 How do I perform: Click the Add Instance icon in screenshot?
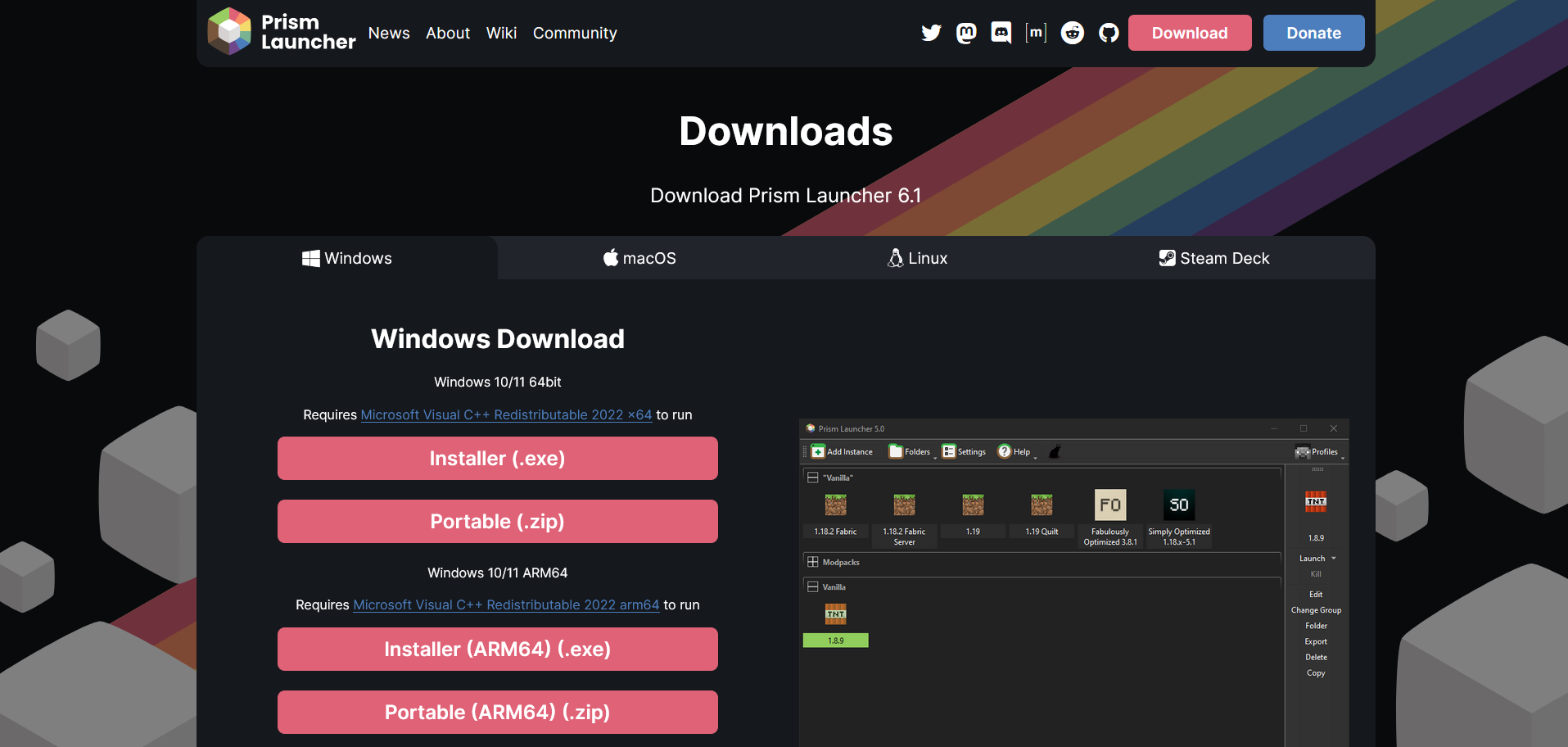tap(818, 452)
